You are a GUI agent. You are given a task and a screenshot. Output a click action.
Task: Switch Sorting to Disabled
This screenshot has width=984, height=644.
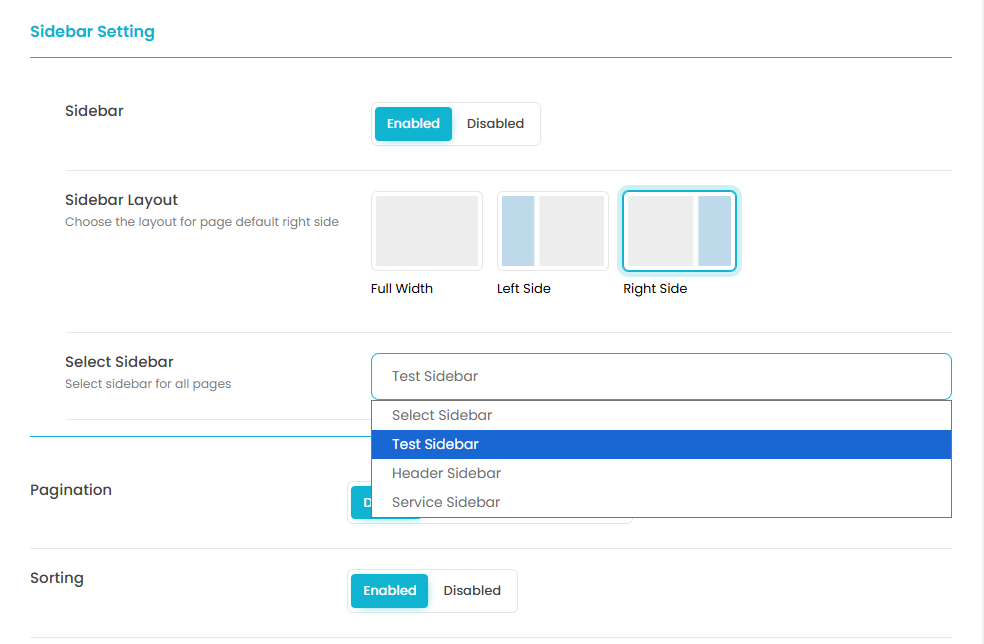pos(472,591)
